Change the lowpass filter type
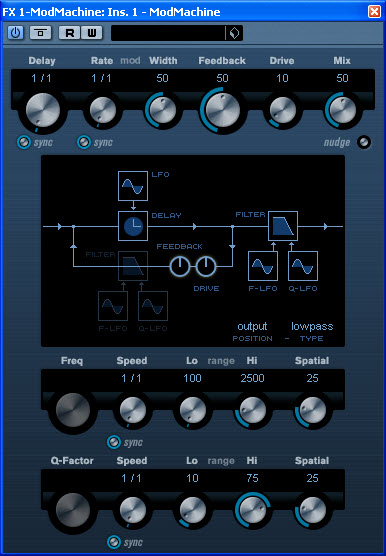This screenshot has height=556, width=386. [x=312, y=326]
